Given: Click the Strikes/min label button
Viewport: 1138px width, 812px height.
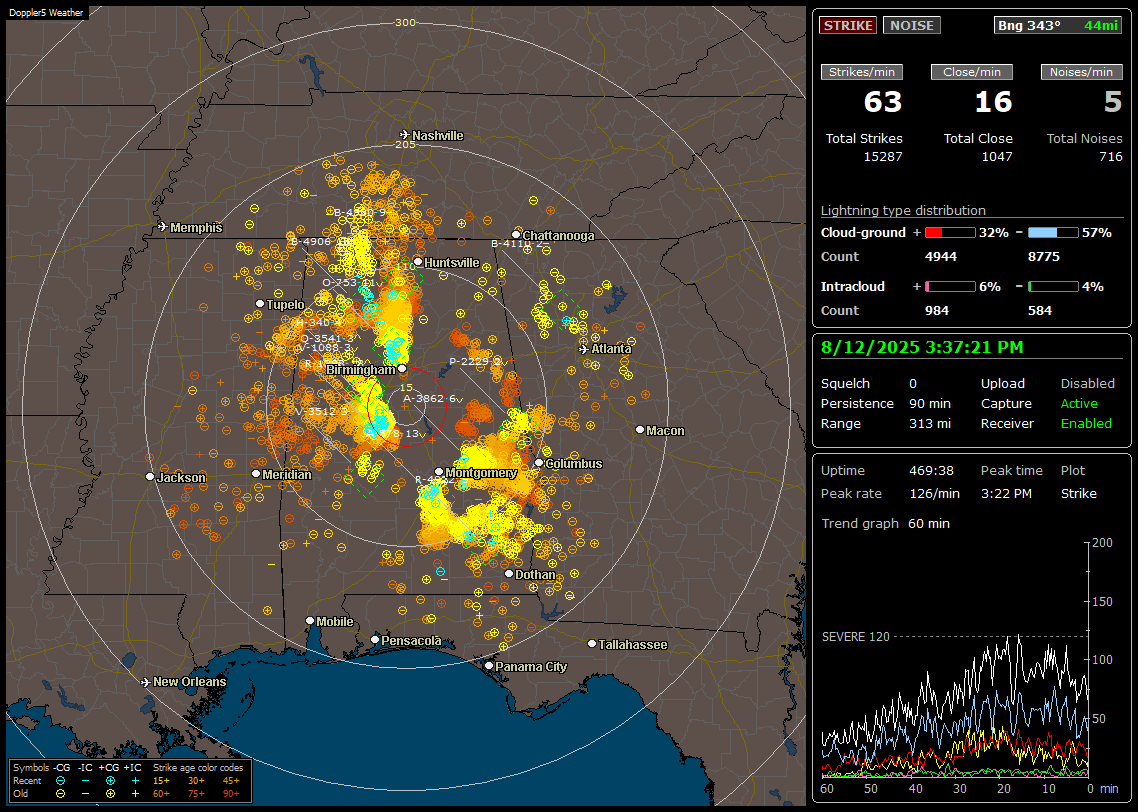Looking at the screenshot, I should tap(861, 72).
